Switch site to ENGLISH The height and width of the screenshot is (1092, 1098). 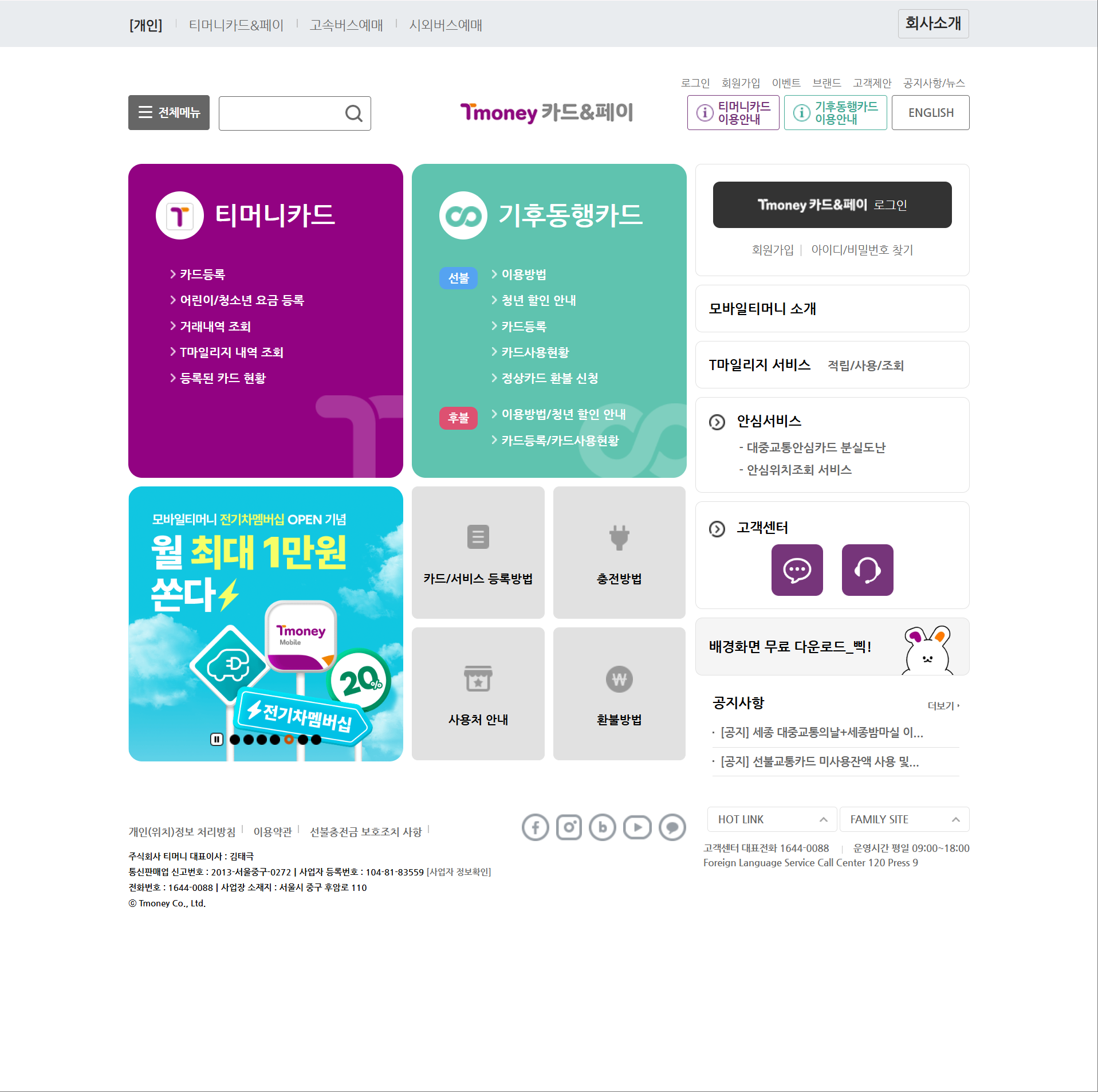click(x=931, y=113)
